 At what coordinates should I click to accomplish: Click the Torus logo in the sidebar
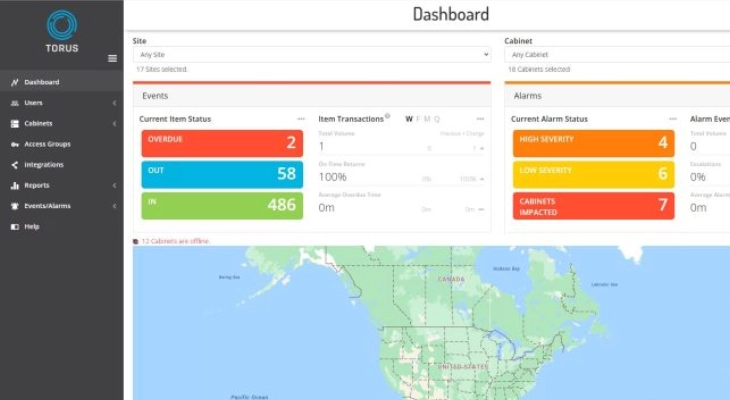(61, 28)
